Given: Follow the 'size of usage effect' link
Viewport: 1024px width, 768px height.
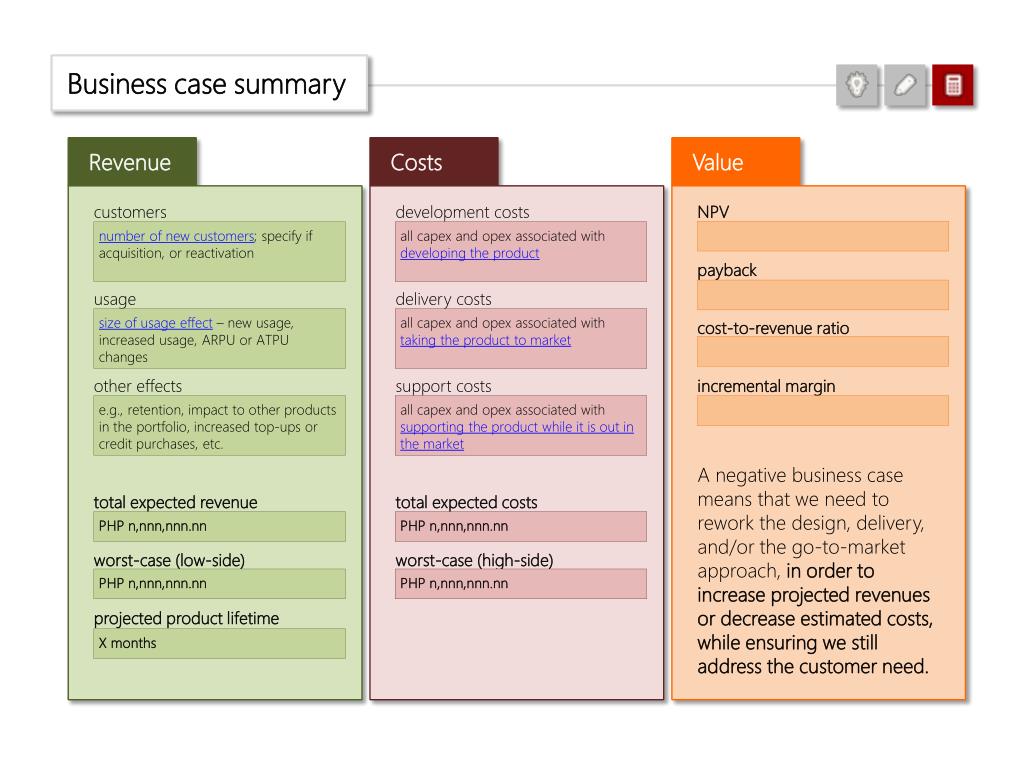Looking at the screenshot, I should pyautogui.click(x=155, y=323).
